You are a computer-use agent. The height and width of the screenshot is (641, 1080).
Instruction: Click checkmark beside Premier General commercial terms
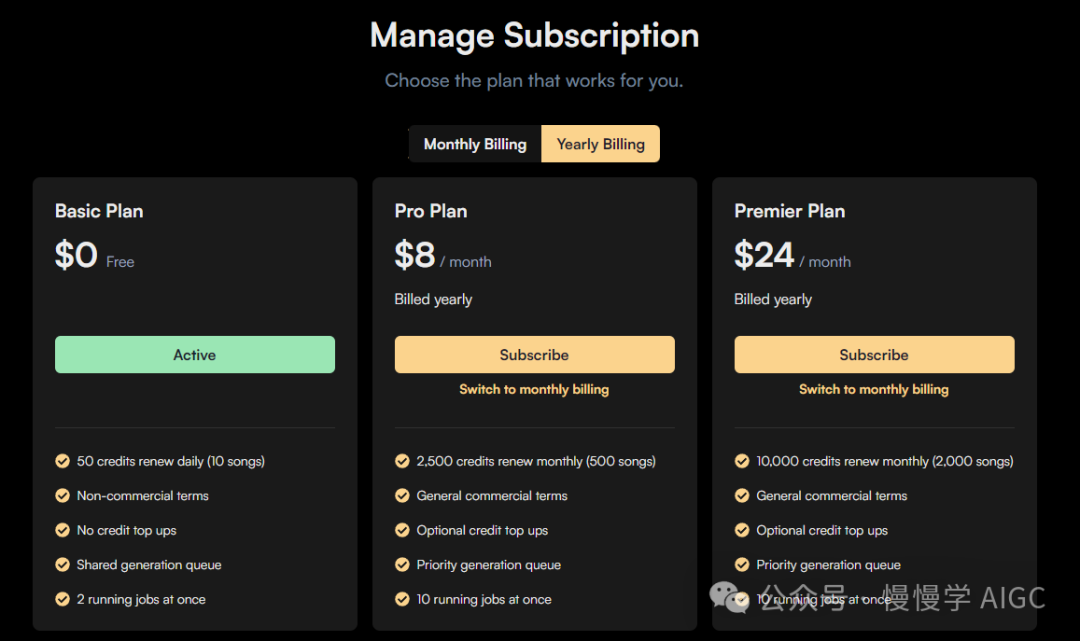(742, 496)
